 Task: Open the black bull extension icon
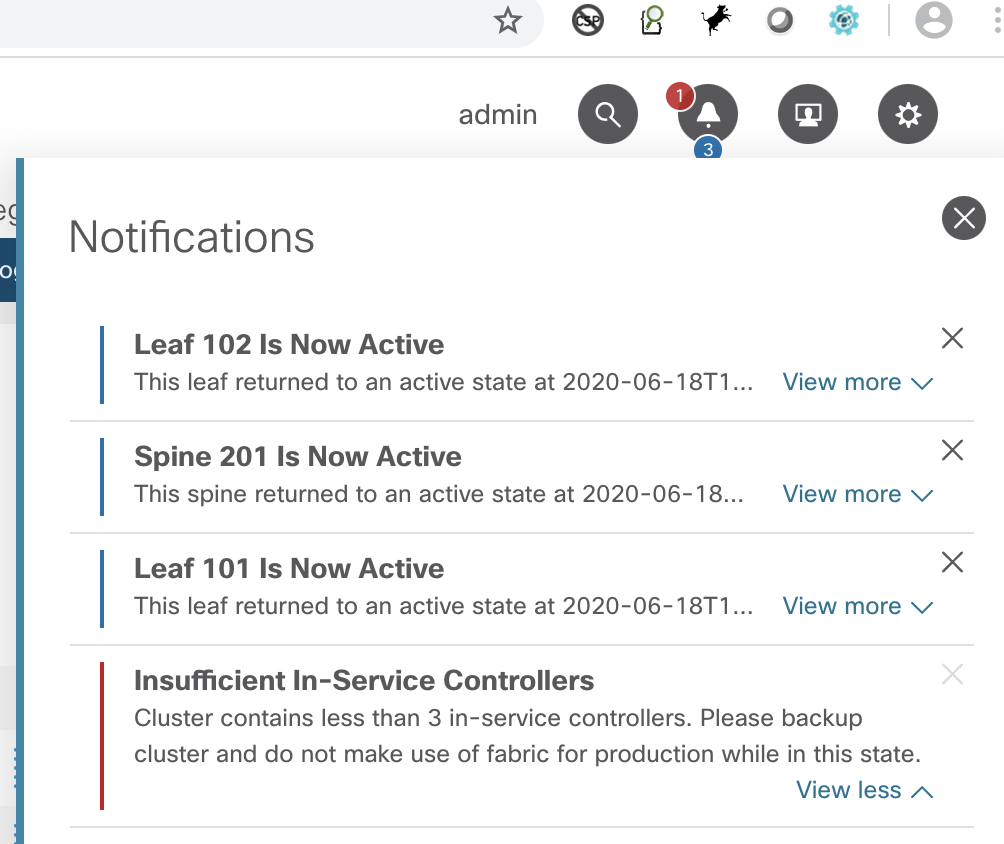[x=716, y=20]
